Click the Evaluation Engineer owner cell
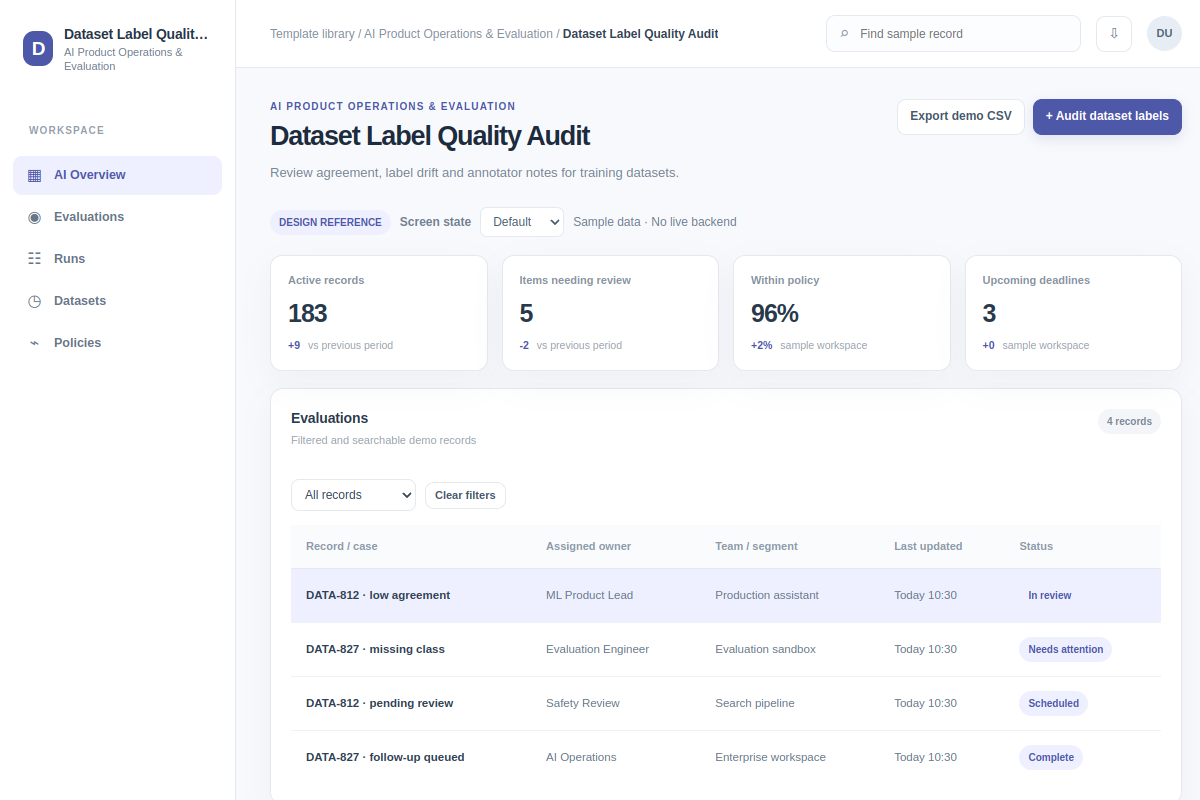 597,649
